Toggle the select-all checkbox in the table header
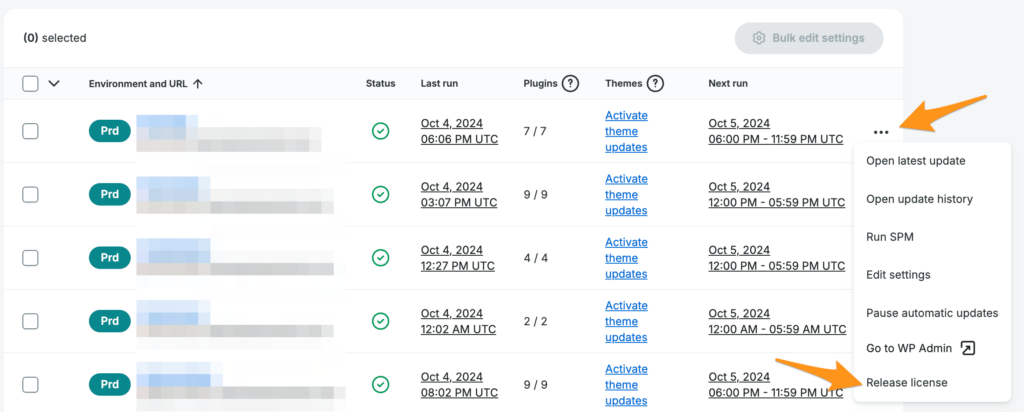Screen dimensions: 1024x412 click(30, 84)
